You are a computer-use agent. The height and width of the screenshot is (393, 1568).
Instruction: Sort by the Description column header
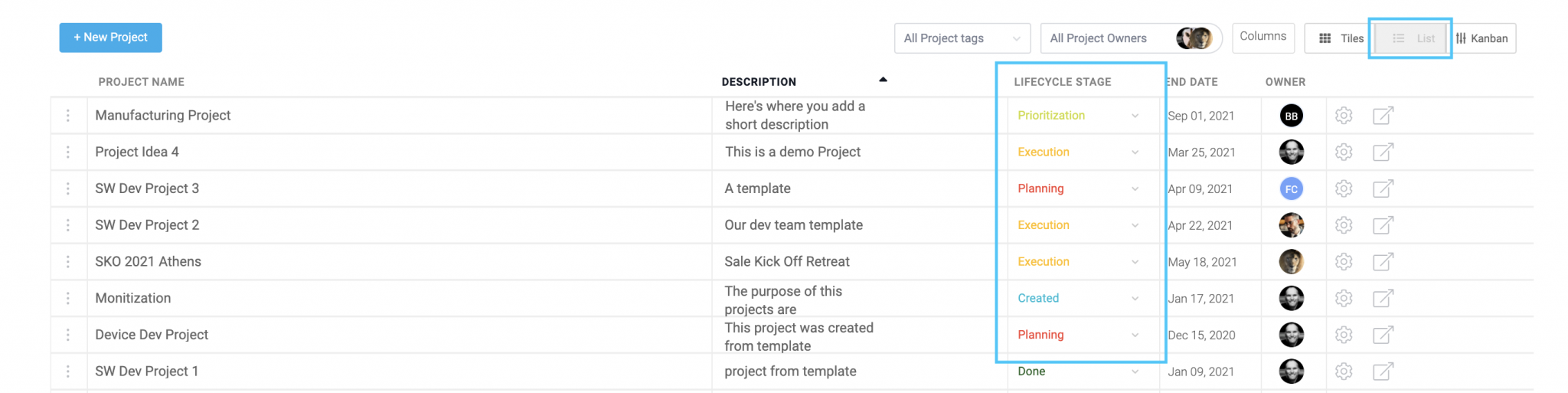pos(759,82)
